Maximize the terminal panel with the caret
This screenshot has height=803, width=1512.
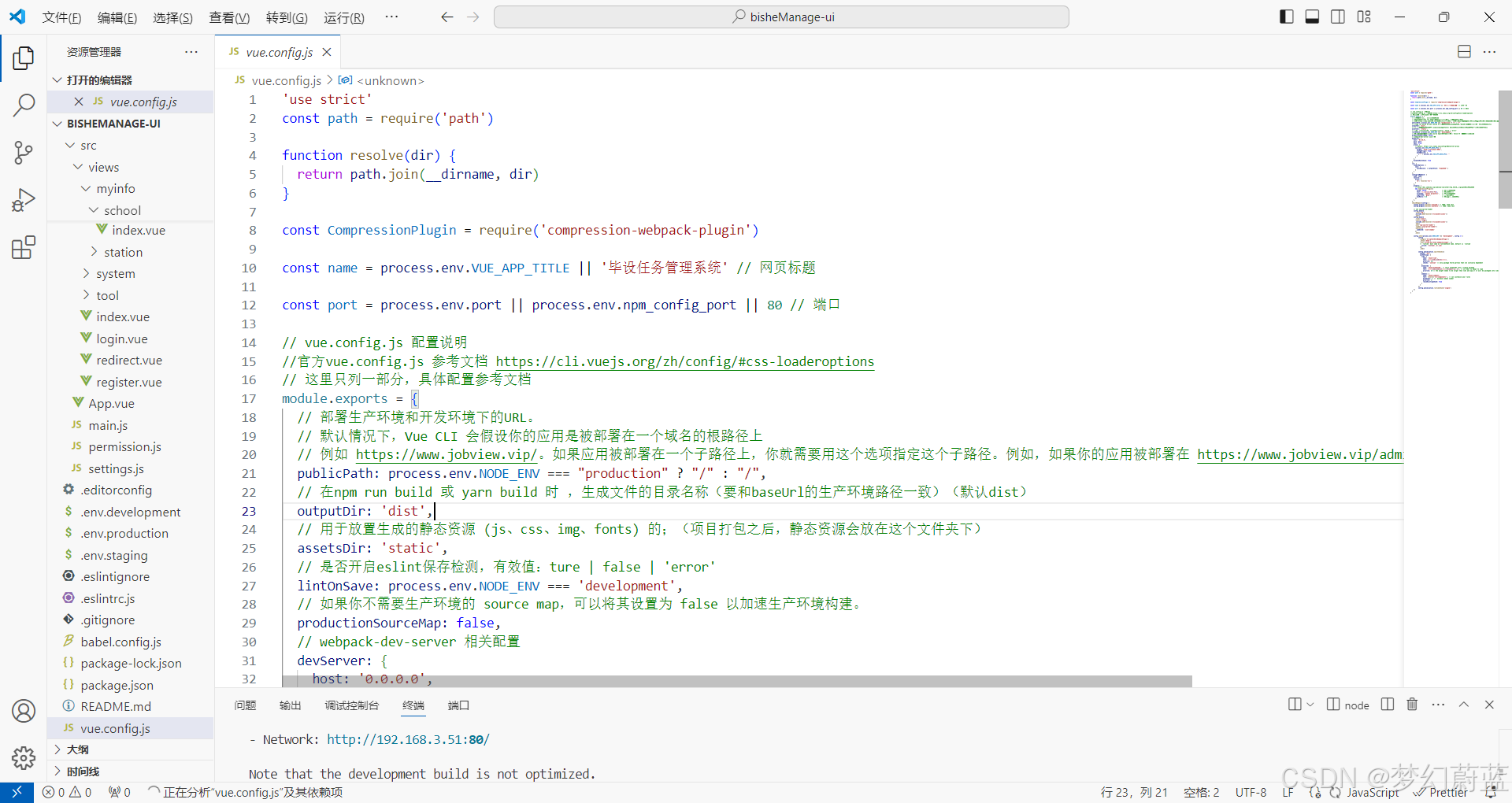pyautogui.click(x=1464, y=705)
